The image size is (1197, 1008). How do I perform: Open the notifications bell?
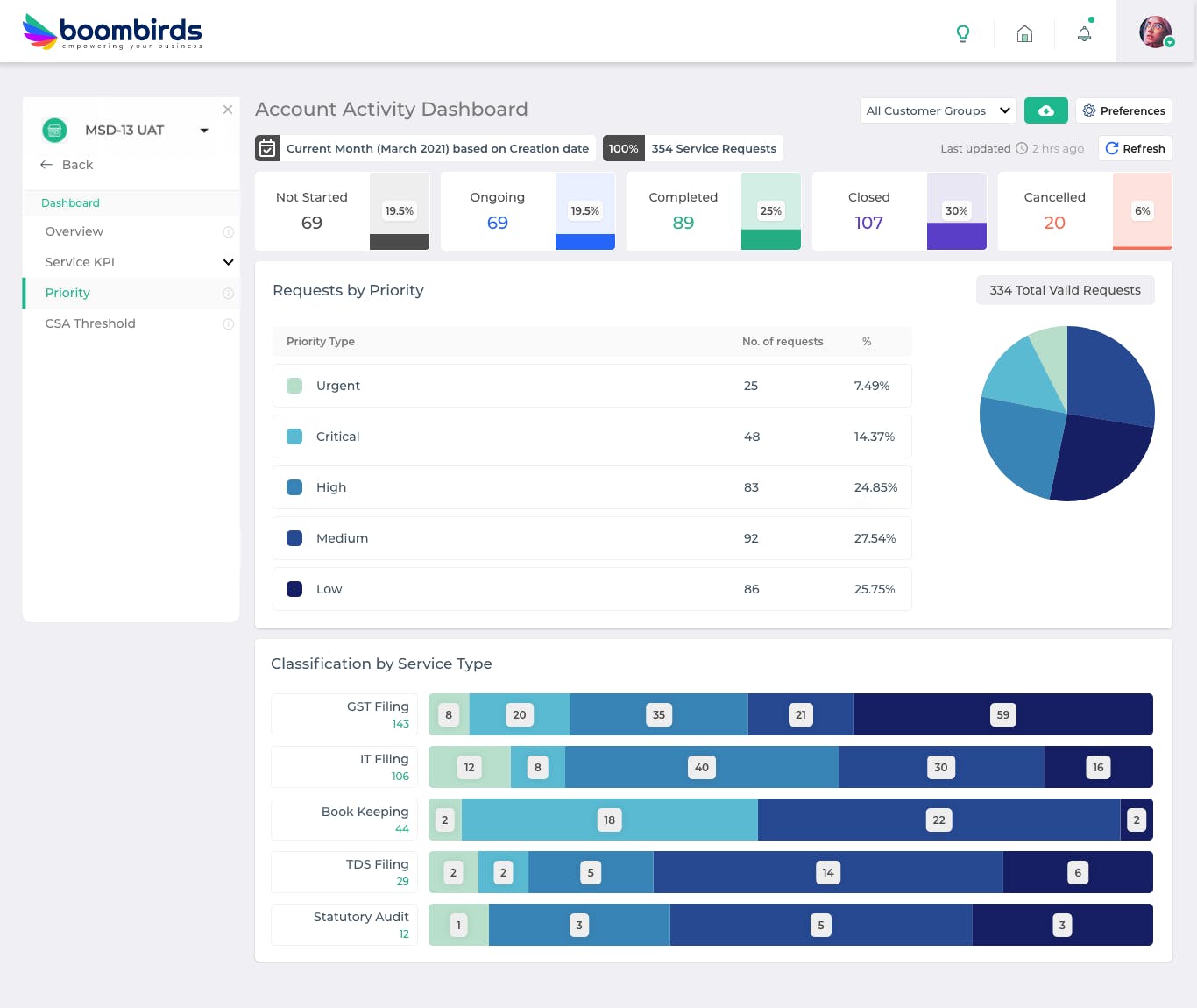pos(1085,33)
